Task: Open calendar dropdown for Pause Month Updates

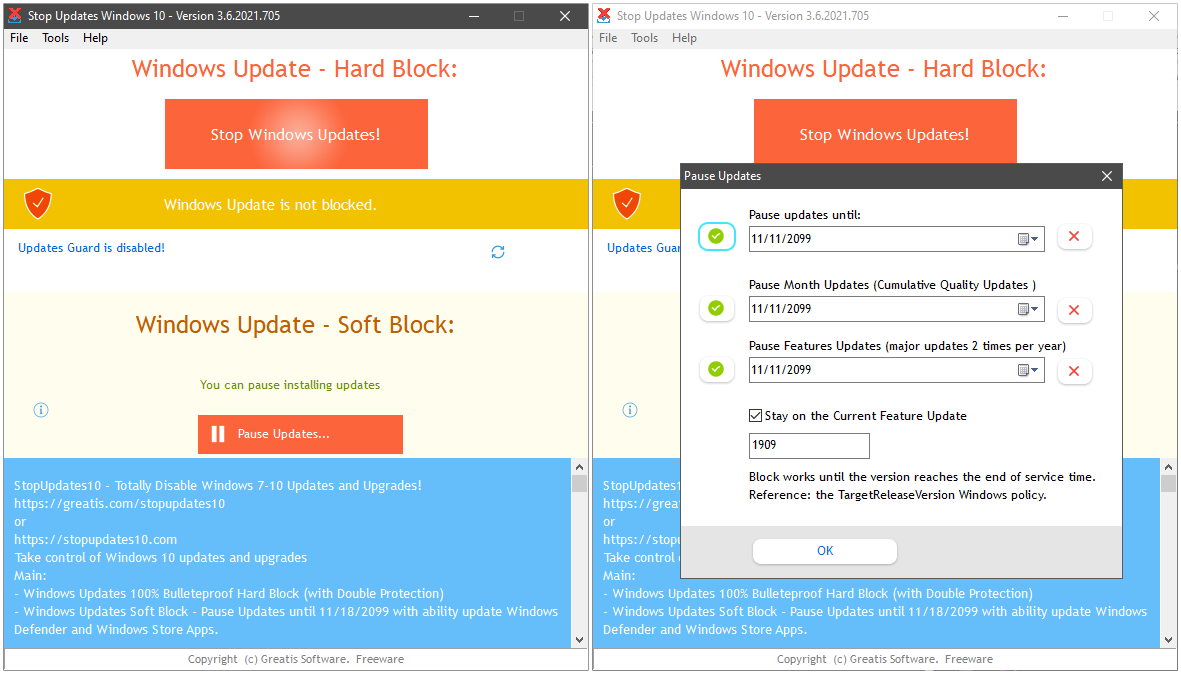Action: tap(1028, 309)
